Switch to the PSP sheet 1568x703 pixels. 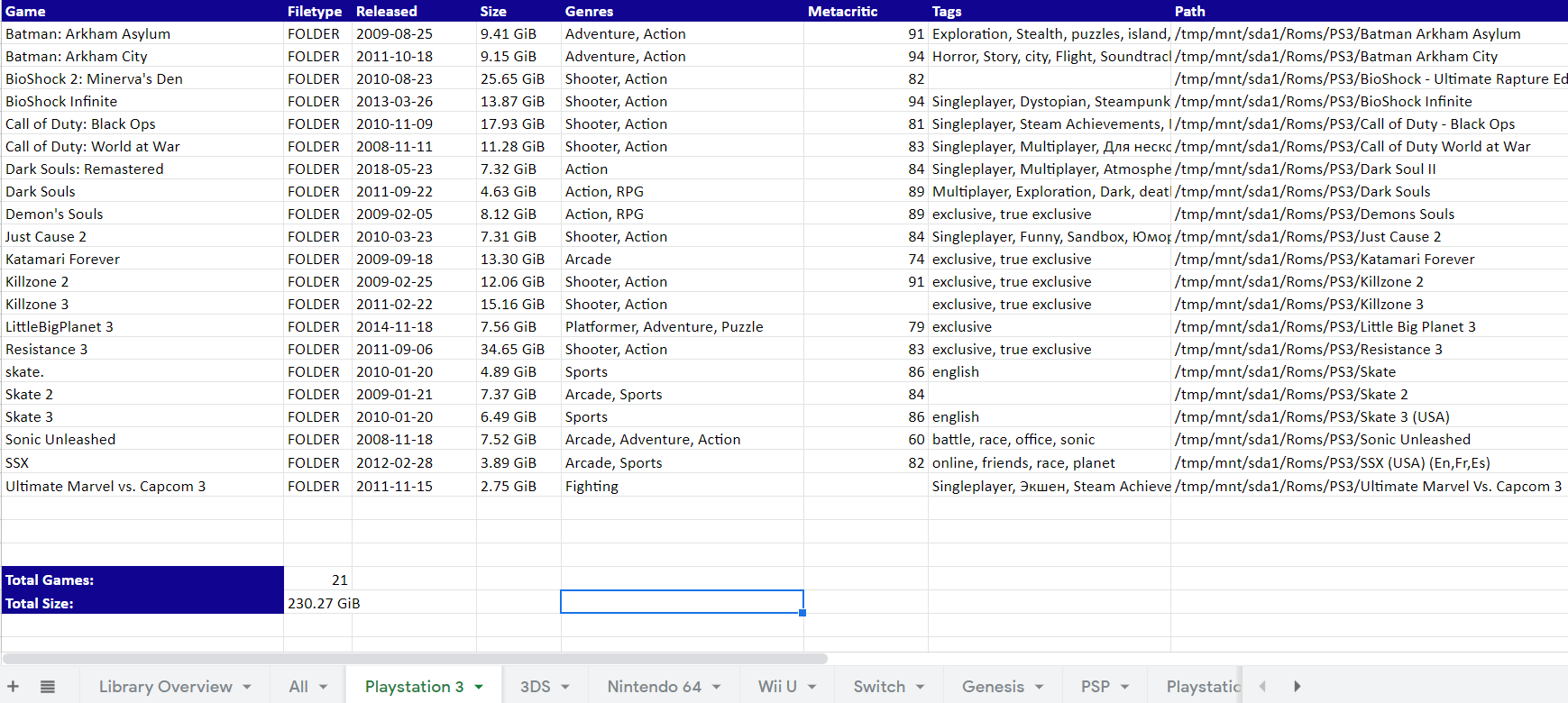[1096, 687]
